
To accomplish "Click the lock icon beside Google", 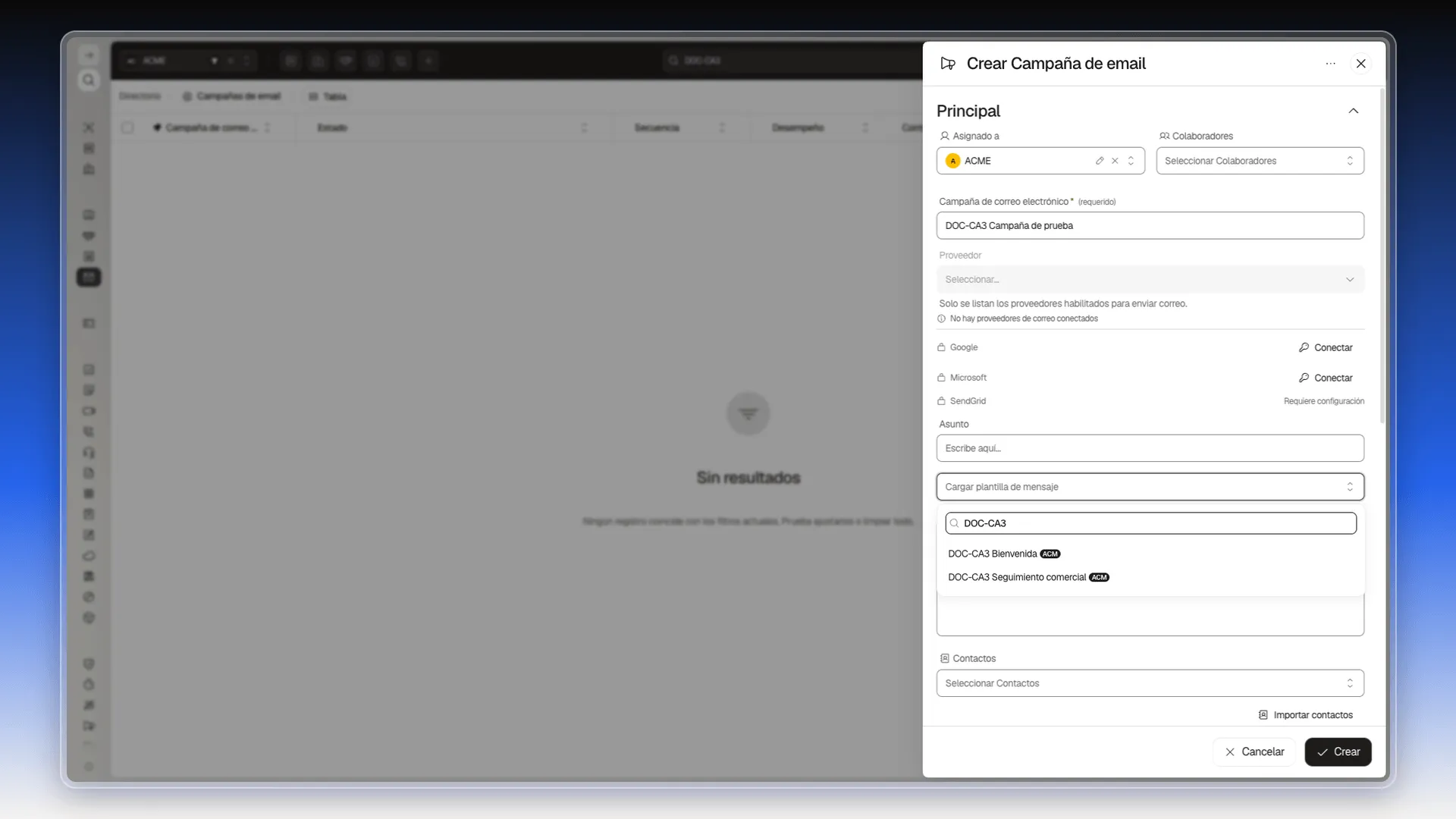I will [x=941, y=347].
